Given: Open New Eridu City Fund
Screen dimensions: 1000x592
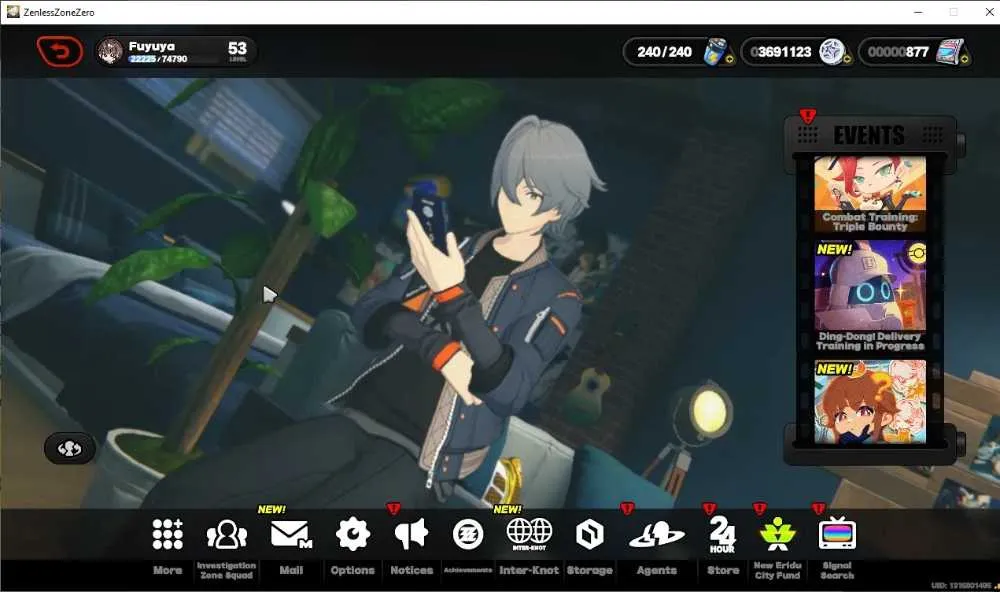Looking at the screenshot, I should tap(777, 534).
